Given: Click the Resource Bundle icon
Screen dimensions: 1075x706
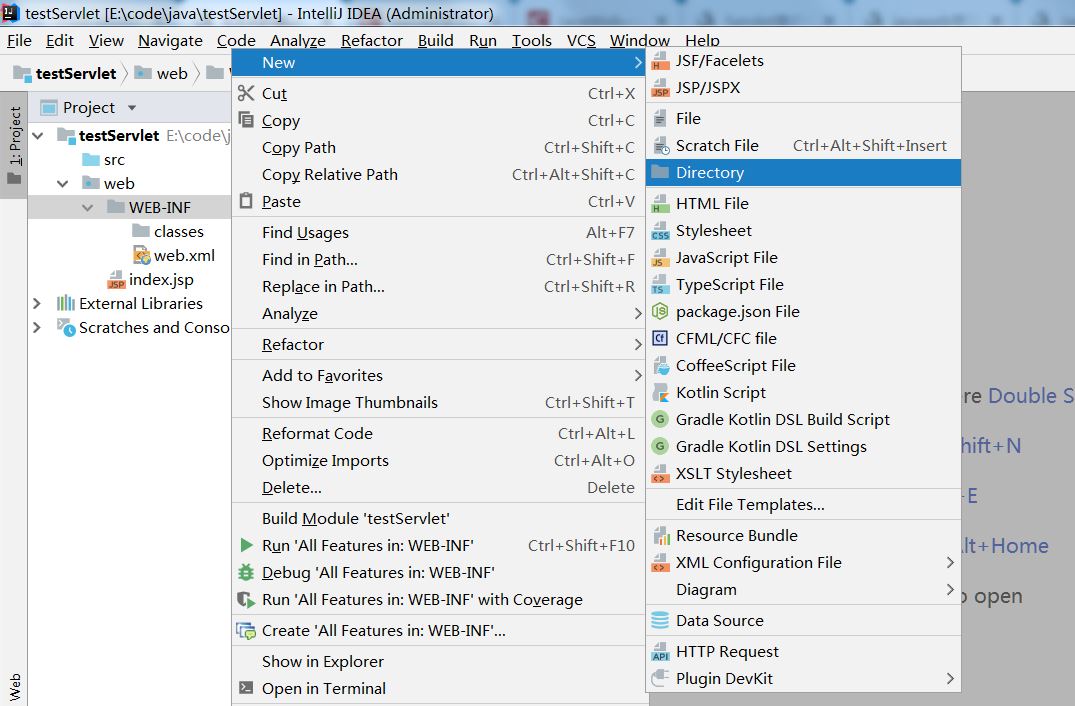Looking at the screenshot, I should [x=660, y=535].
